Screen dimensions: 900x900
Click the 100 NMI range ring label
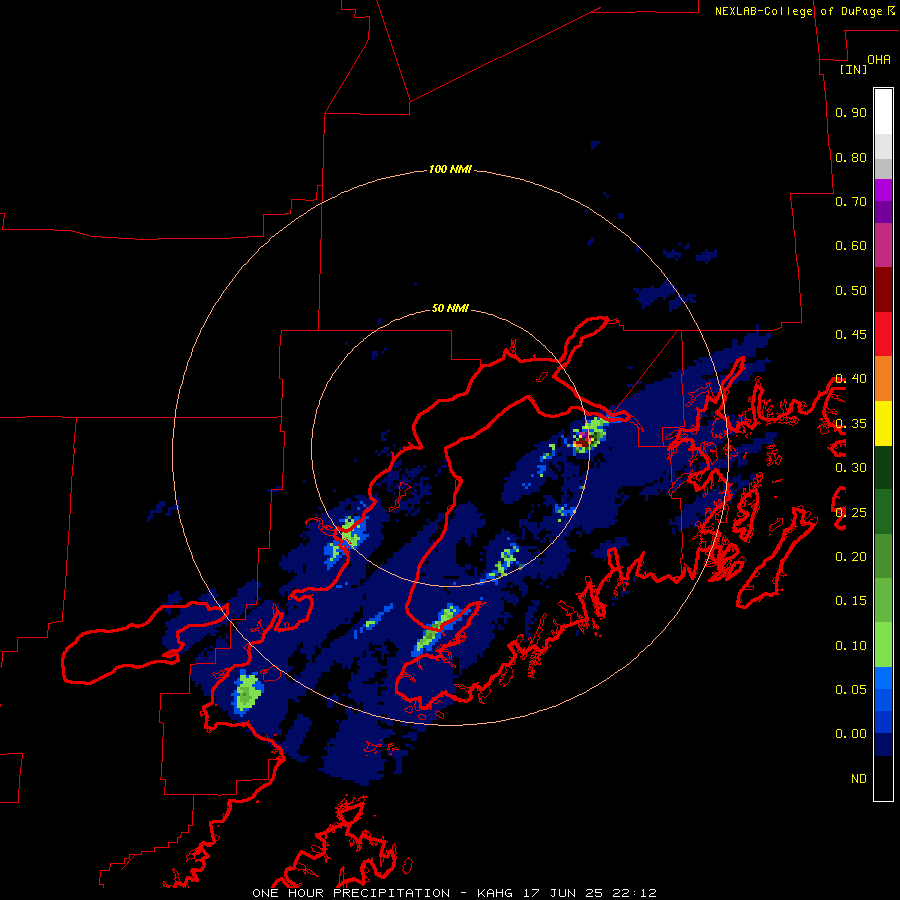[450, 169]
